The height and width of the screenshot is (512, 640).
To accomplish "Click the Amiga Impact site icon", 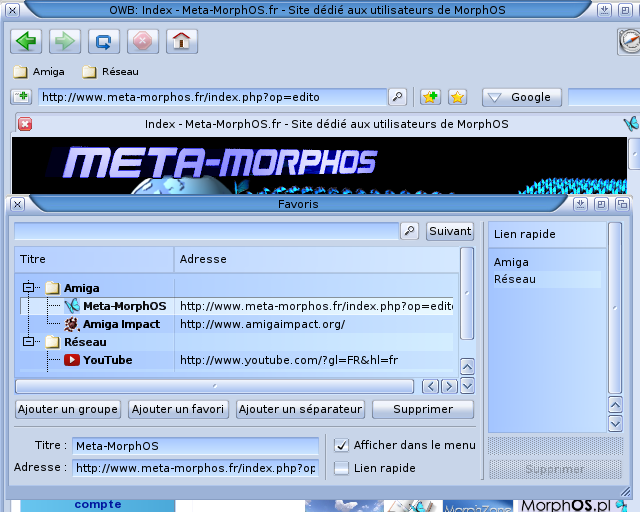I will tap(72, 324).
